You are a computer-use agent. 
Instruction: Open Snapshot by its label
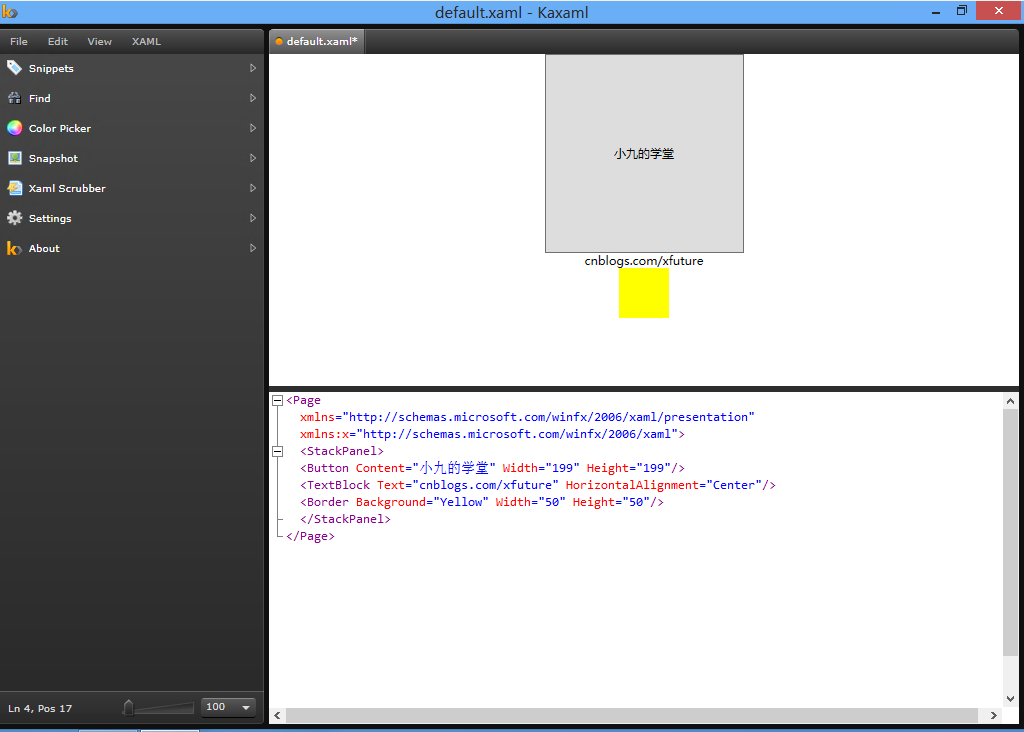[53, 158]
